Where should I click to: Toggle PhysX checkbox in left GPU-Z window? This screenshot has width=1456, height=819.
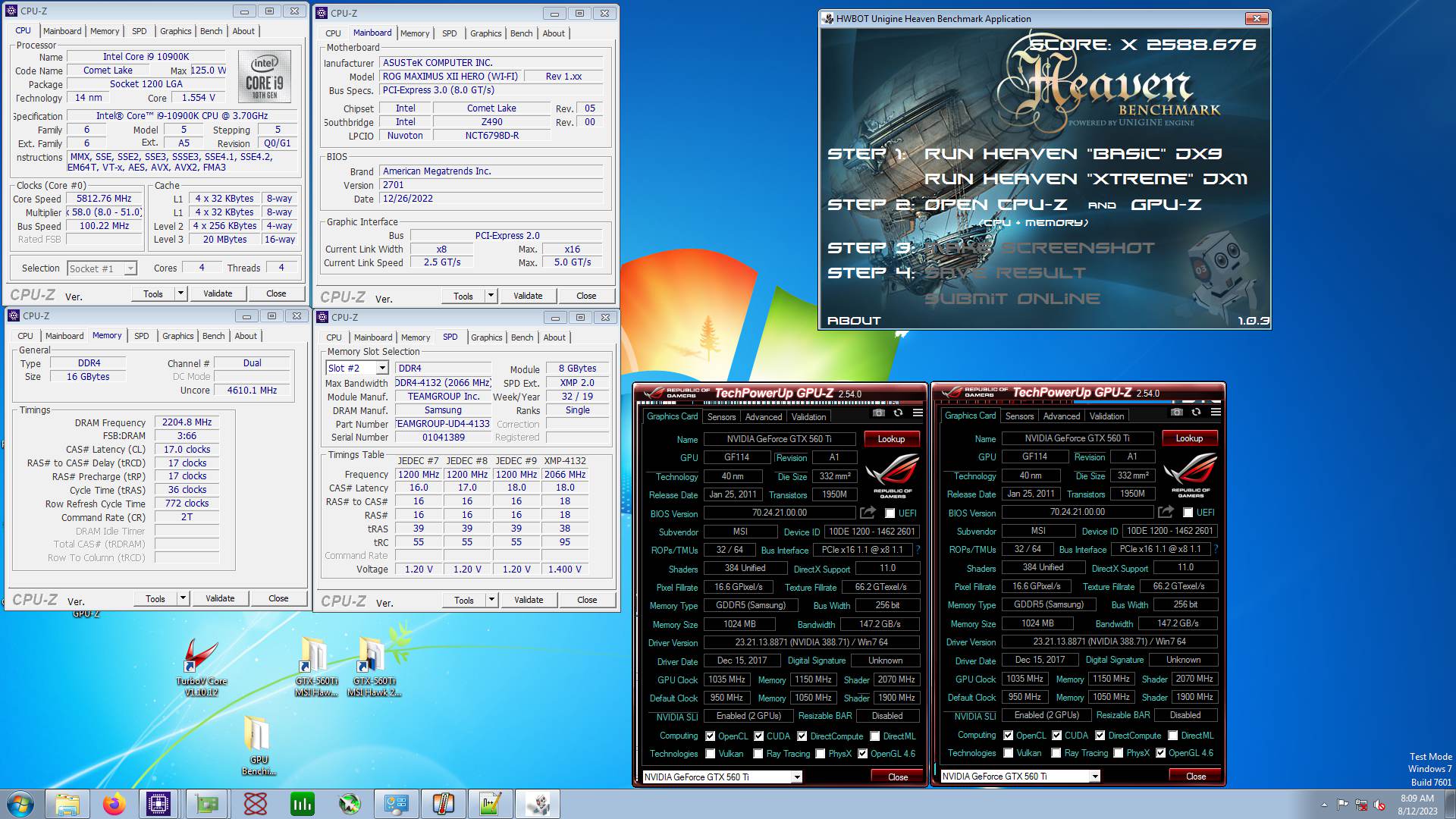(820, 754)
